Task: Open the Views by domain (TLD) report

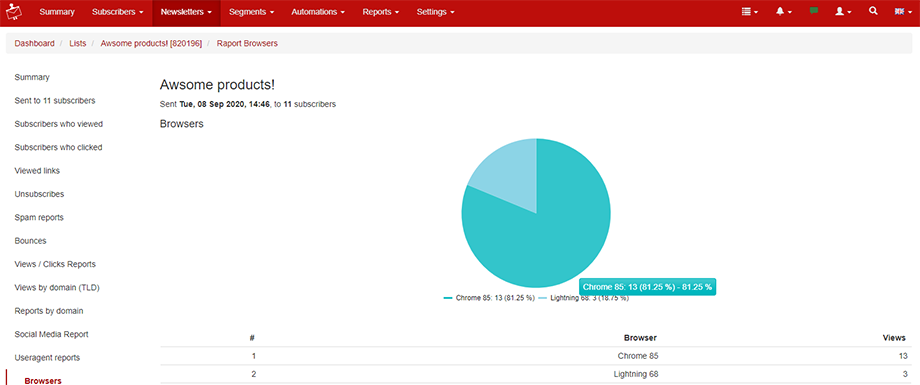Action: (61, 288)
